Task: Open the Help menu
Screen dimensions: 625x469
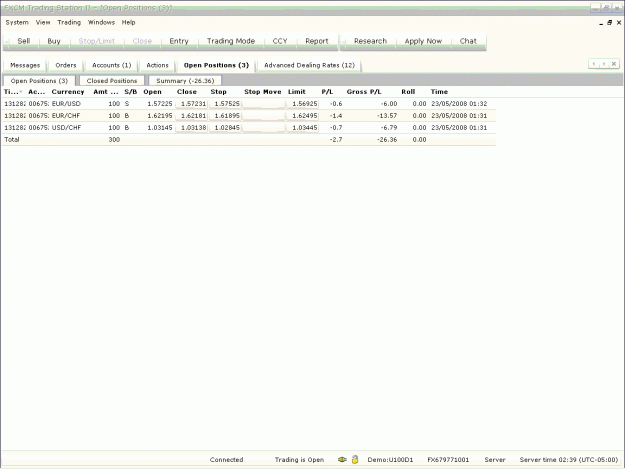Action: coord(128,22)
